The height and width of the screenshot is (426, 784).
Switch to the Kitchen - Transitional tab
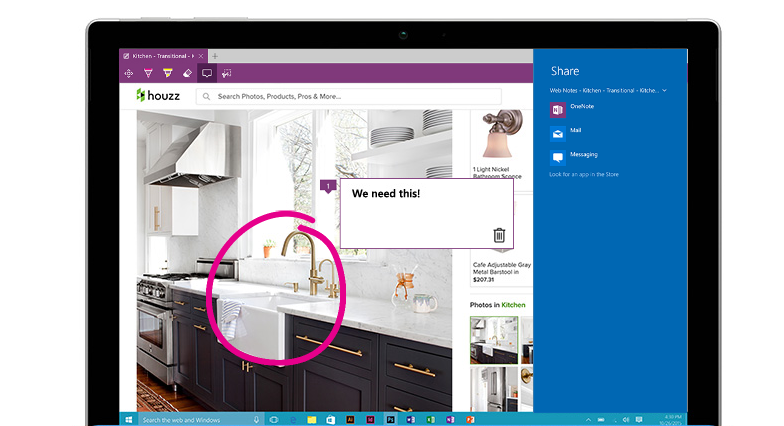(162, 56)
